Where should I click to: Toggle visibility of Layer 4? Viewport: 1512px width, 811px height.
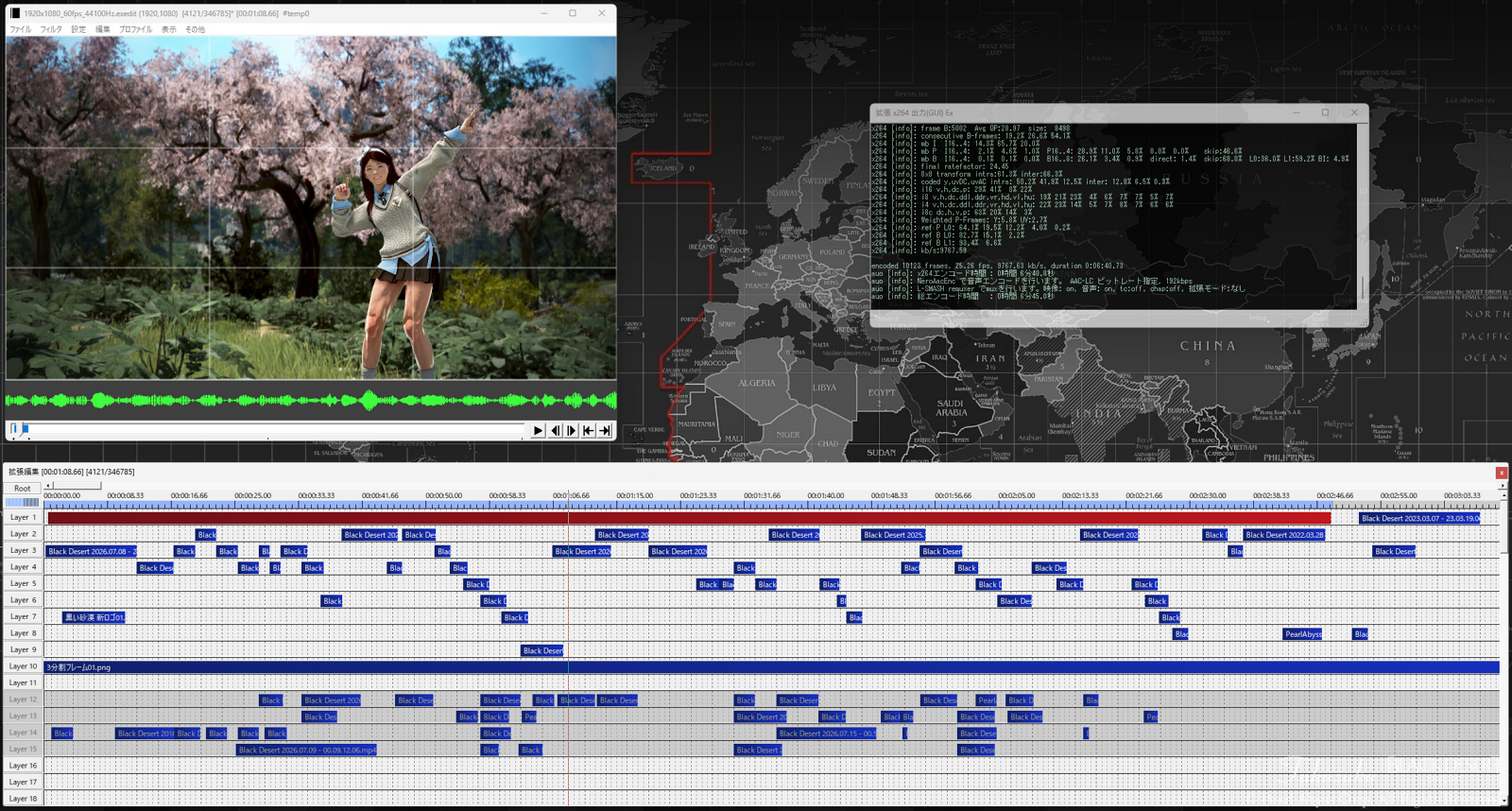coord(23,567)
